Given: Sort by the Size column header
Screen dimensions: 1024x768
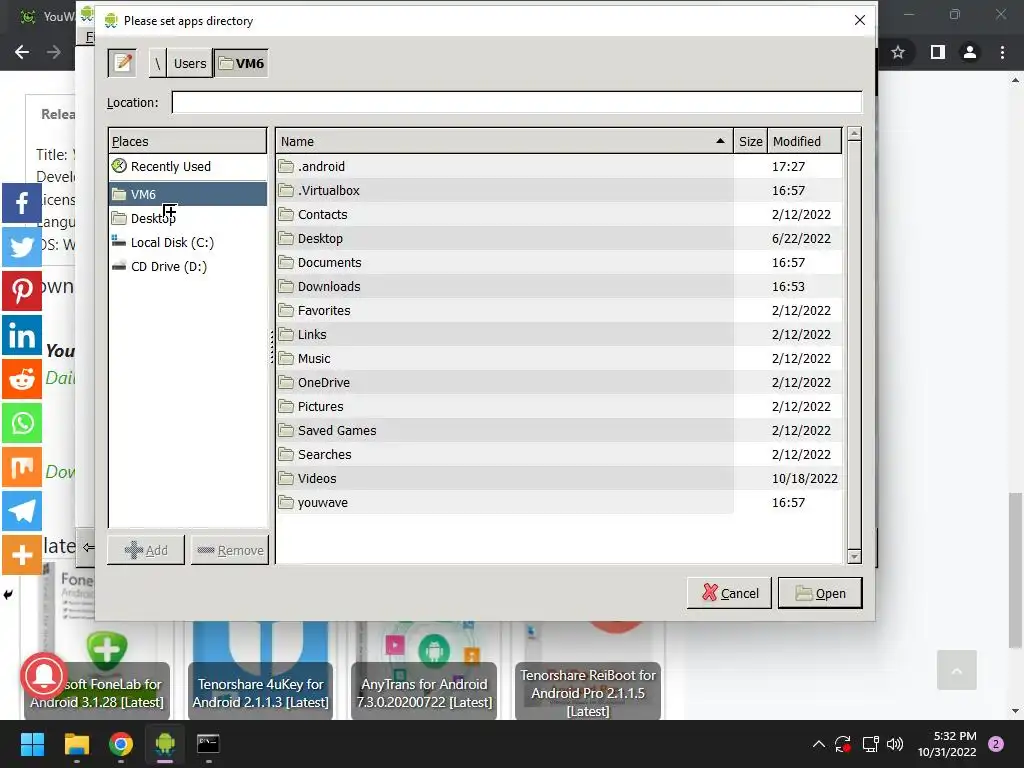Looking at the screenshot, I should point(750,141).
